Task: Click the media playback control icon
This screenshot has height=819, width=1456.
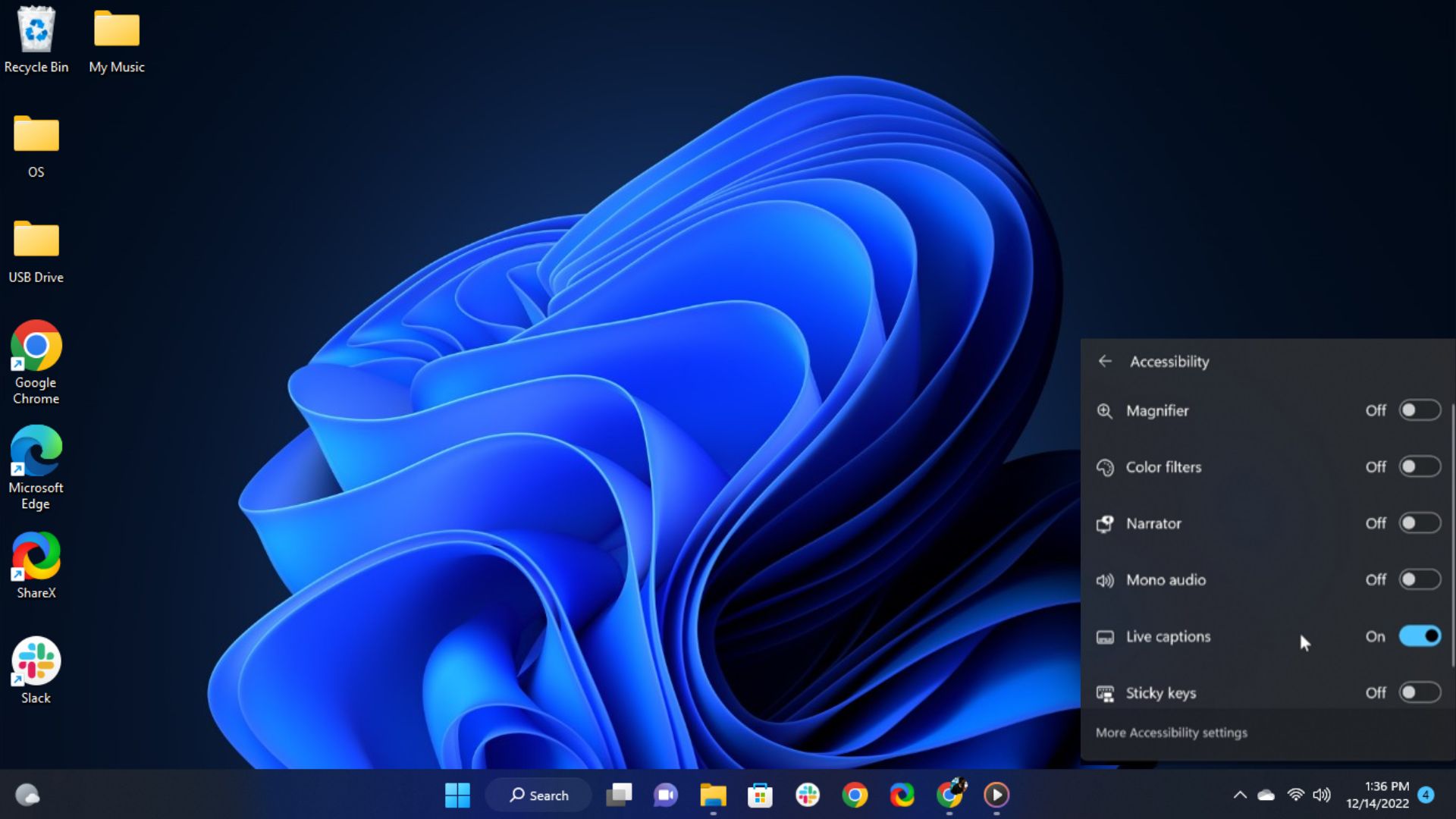Action: [996, 795]
